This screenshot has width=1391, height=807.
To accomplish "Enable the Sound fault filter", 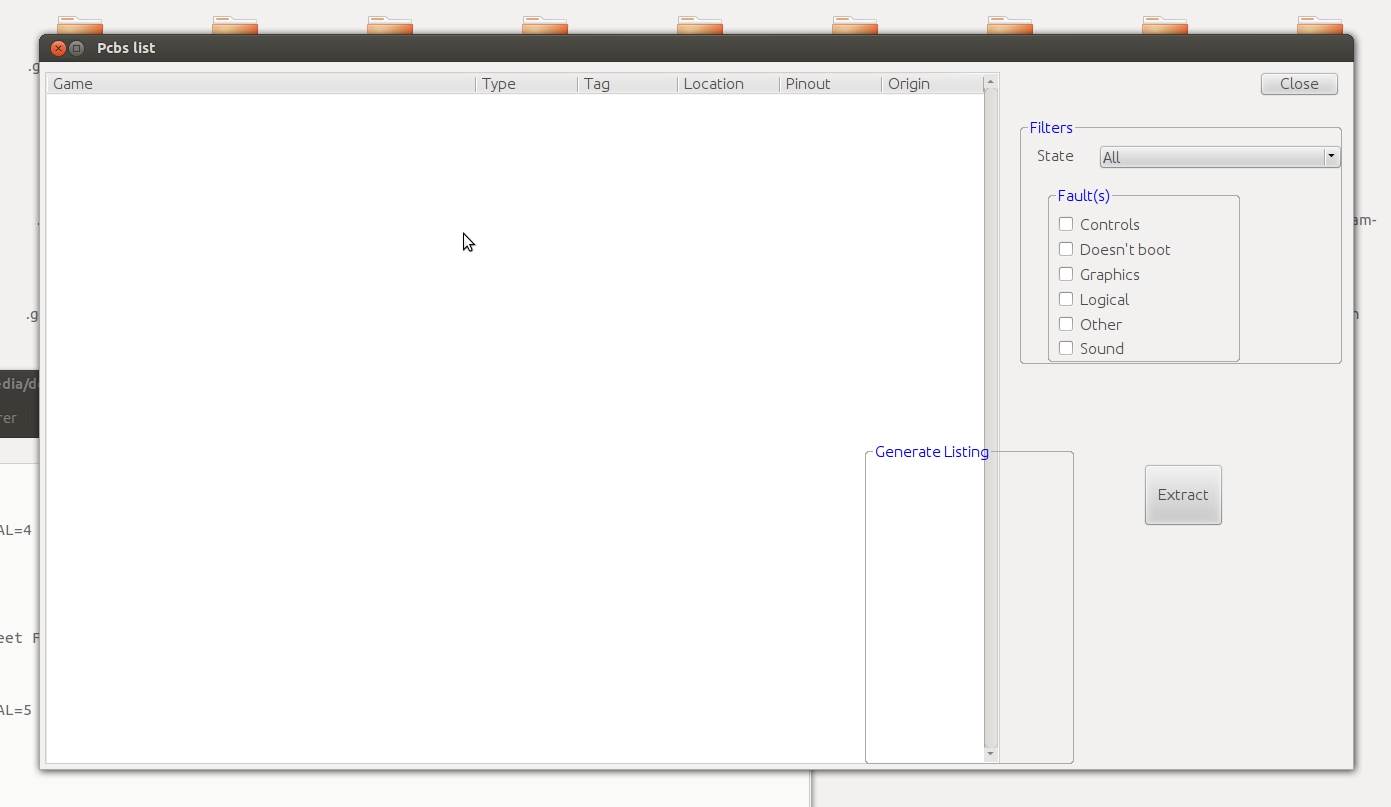I will point(1066,348).
